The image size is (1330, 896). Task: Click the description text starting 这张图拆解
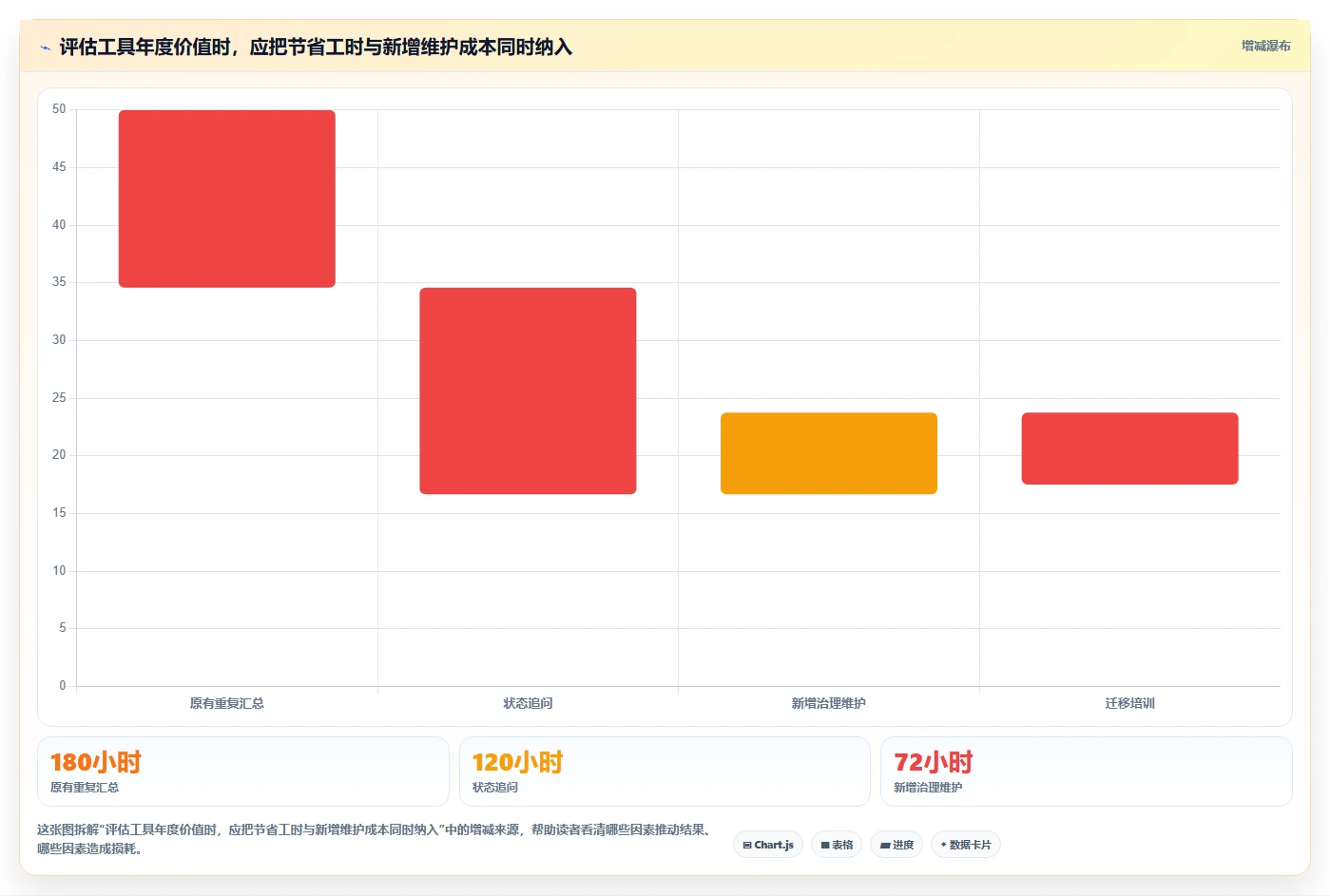coord(376,839)
